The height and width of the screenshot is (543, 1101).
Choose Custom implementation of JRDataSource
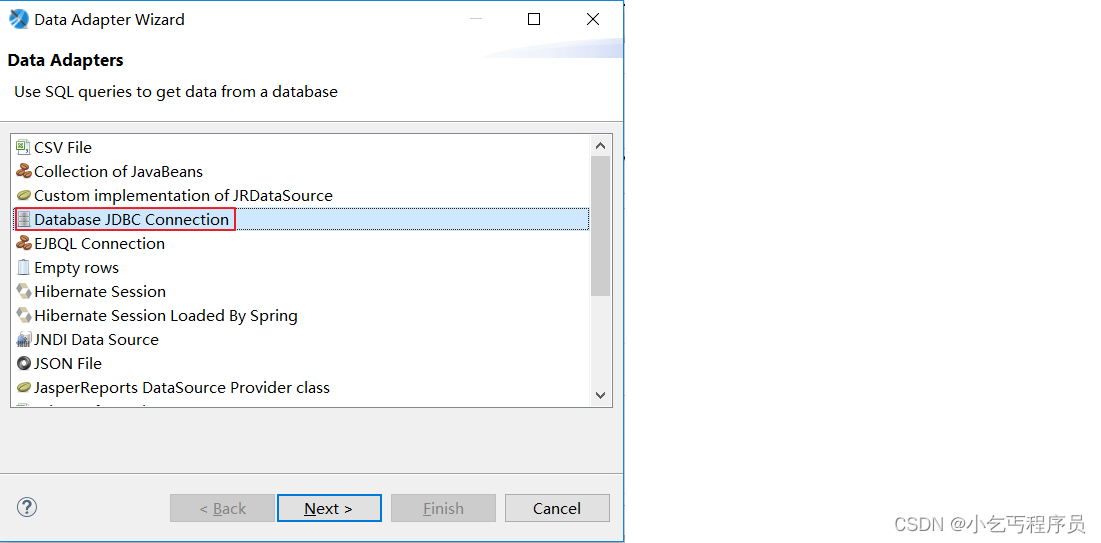tap(301, 195)
